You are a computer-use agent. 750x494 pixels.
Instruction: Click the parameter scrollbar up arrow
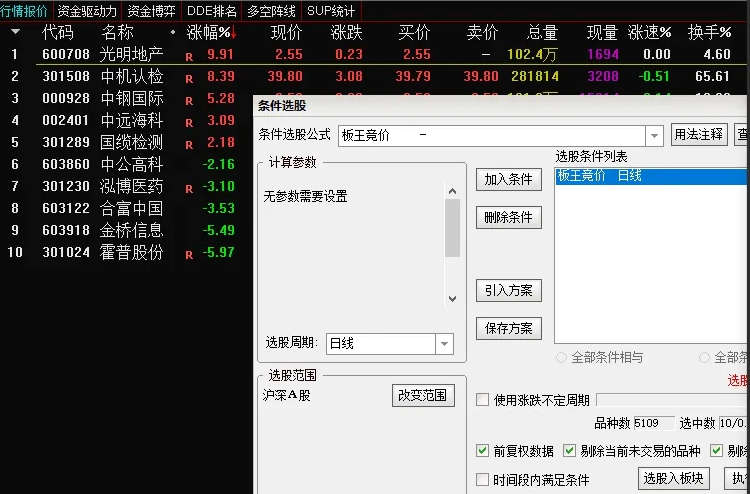tap(452, 192)
